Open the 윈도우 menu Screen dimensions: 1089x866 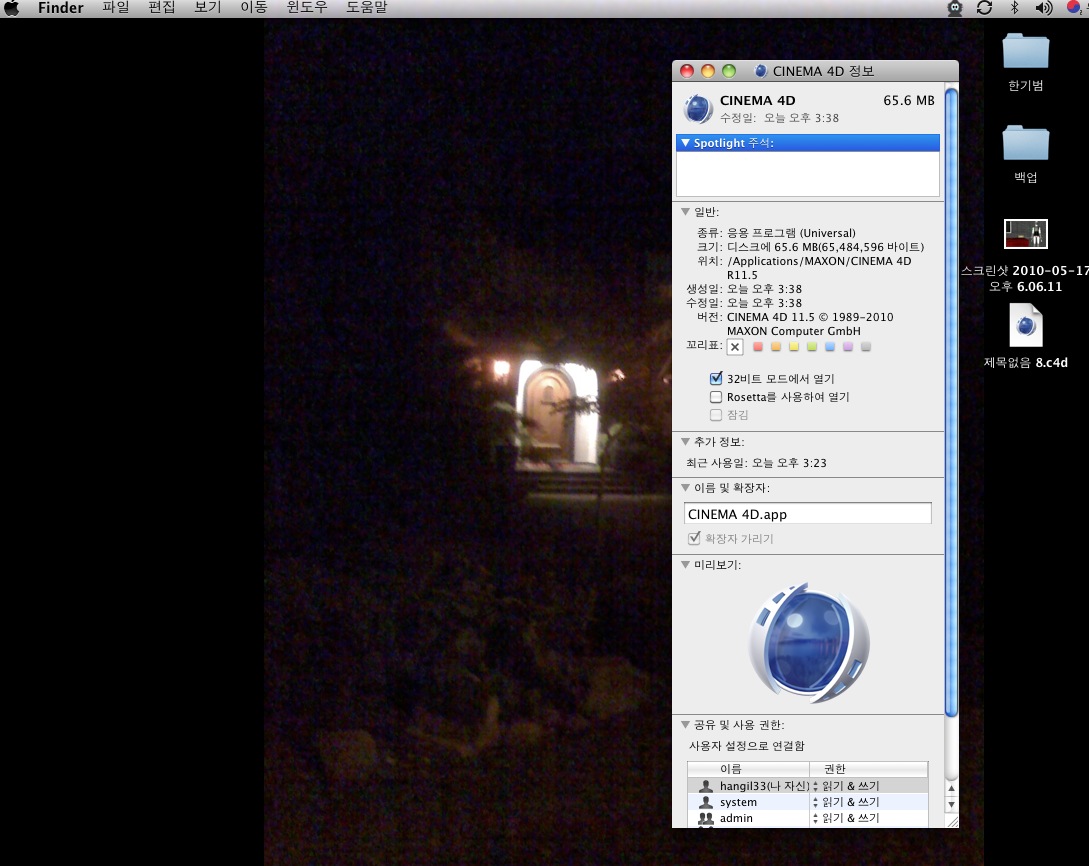click(306, 8)
